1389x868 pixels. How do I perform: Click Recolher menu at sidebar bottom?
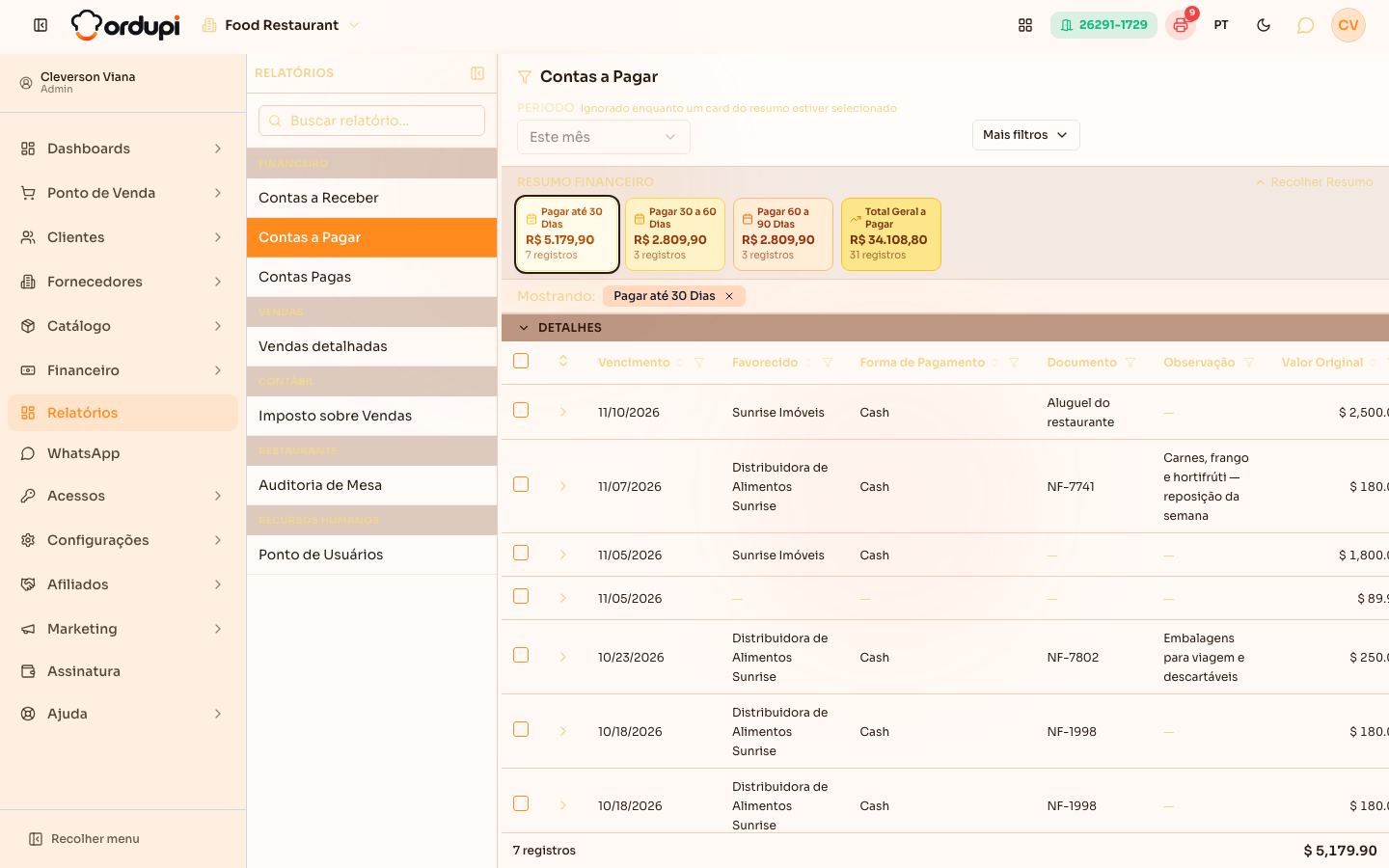(85, 839)
